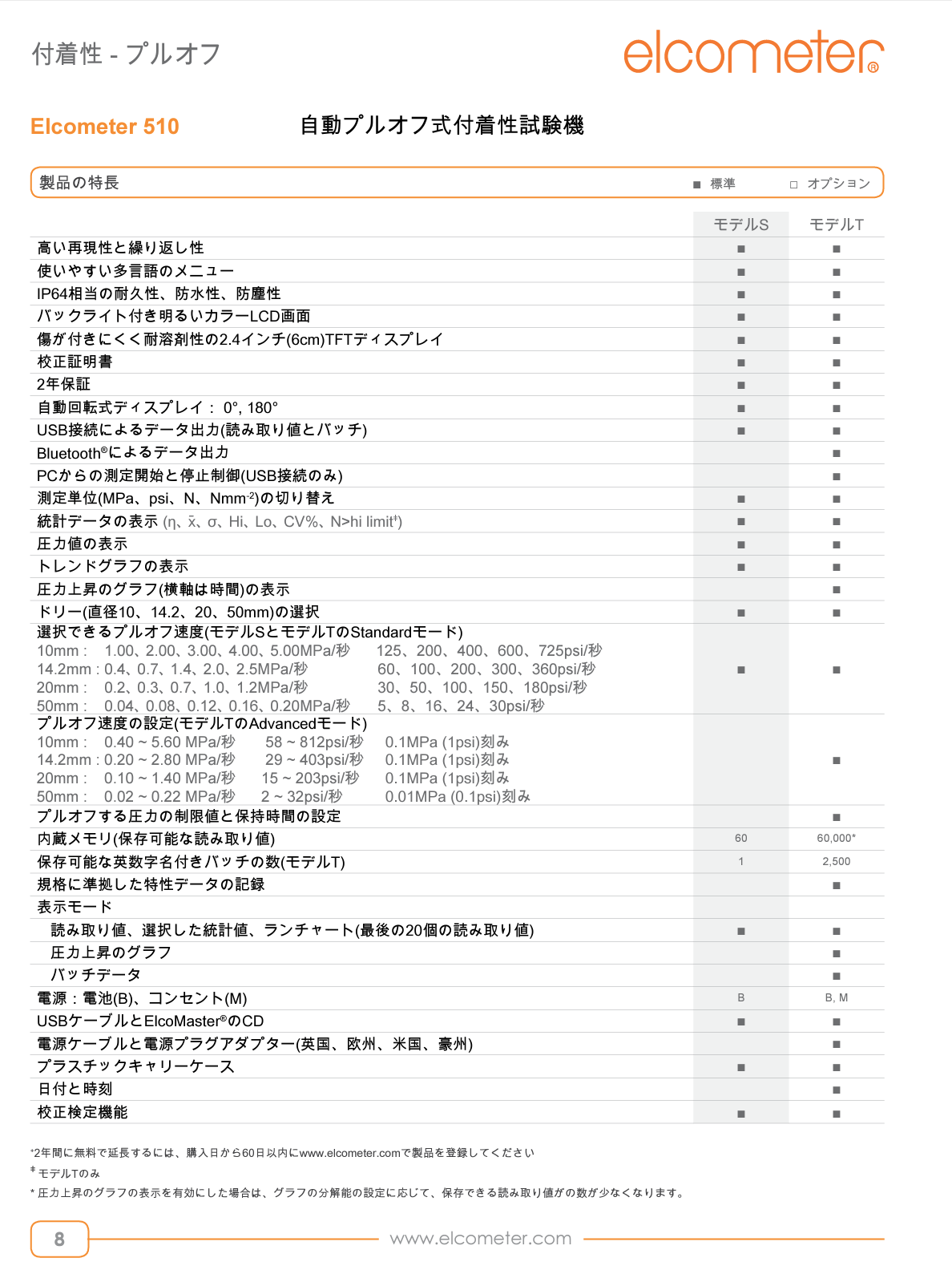Click the 保存可能な英数字名付きバッチの数 row label
This screenshot has height=1270, width=952.
click(x=191, y=862)
